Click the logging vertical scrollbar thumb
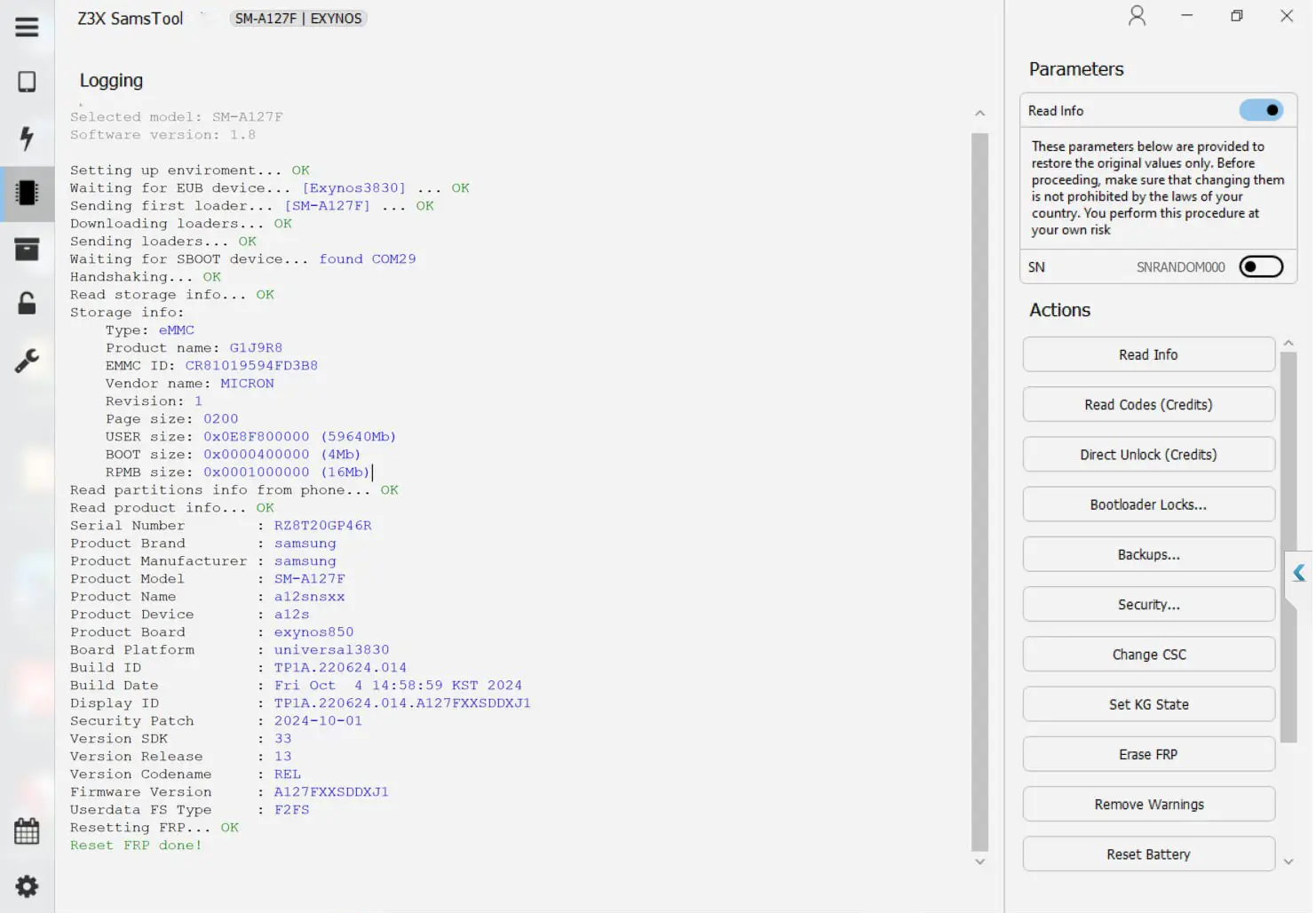 click(979, 492)
